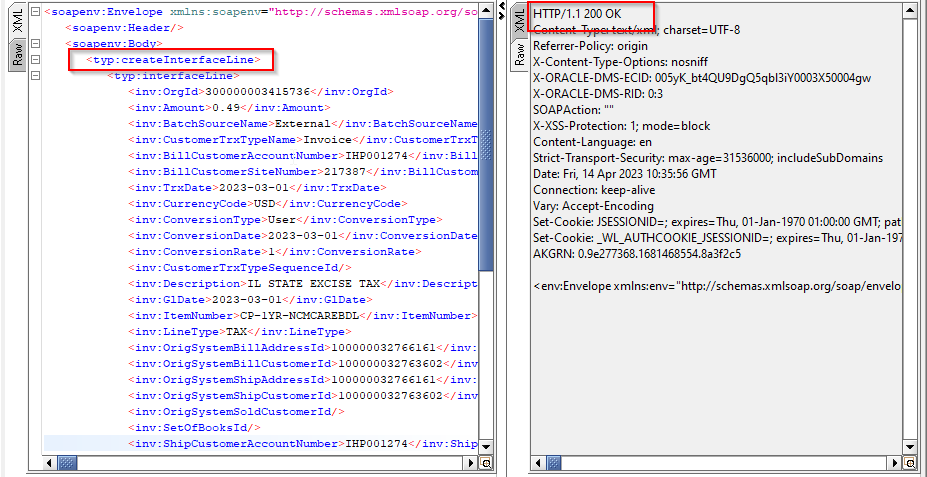Click the response panel's scroll-up arrow
Viewport: 927px width, 477px height.
(908, 12)
